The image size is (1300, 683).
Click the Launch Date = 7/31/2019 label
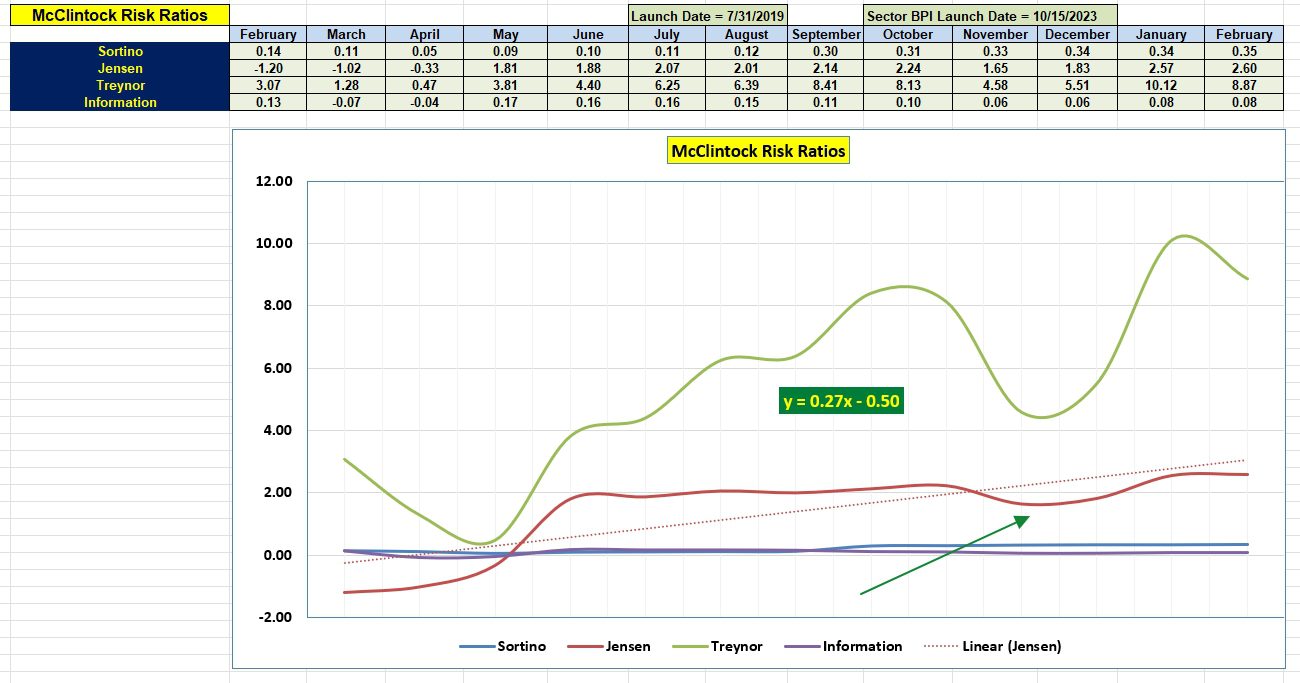pyautogui.click(x=708, y=15)
